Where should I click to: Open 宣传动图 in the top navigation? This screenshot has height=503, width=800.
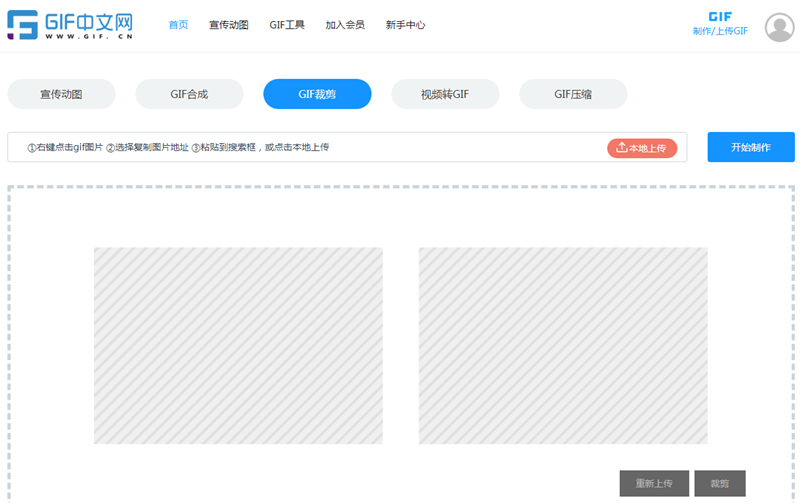(x=229, y=25)
